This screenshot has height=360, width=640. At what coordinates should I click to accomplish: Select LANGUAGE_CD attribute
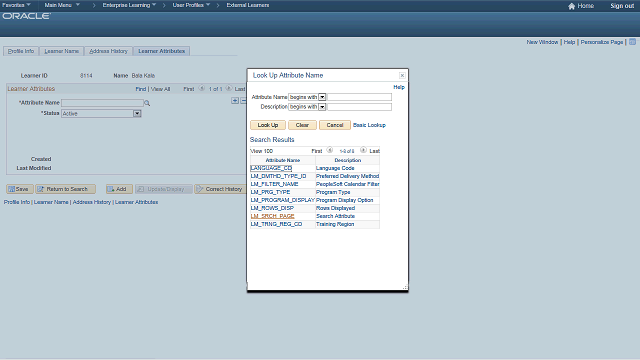click(x=271, y=168)
